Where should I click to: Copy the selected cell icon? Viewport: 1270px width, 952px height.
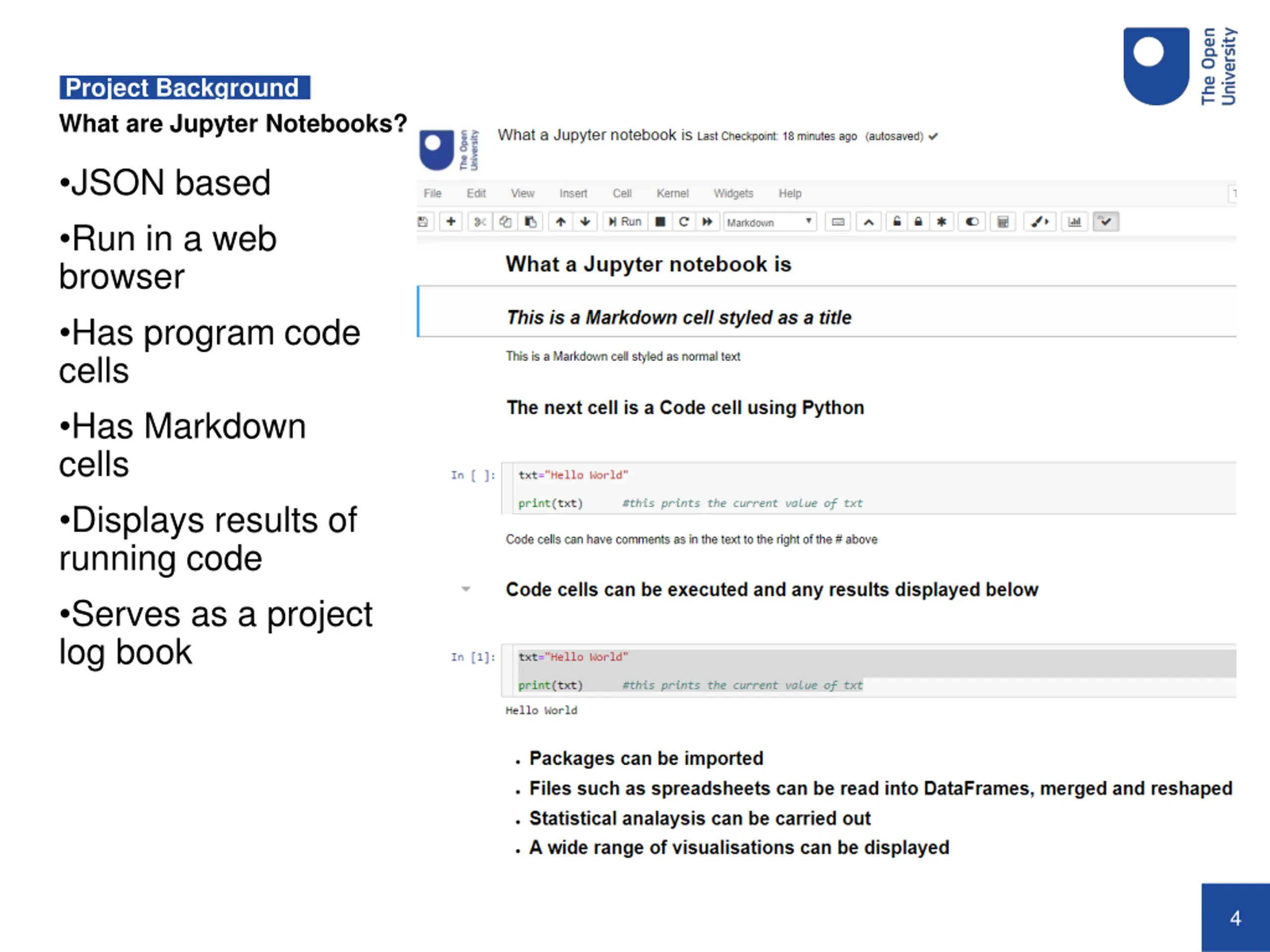pyautogui.click(x=505, y=222)
